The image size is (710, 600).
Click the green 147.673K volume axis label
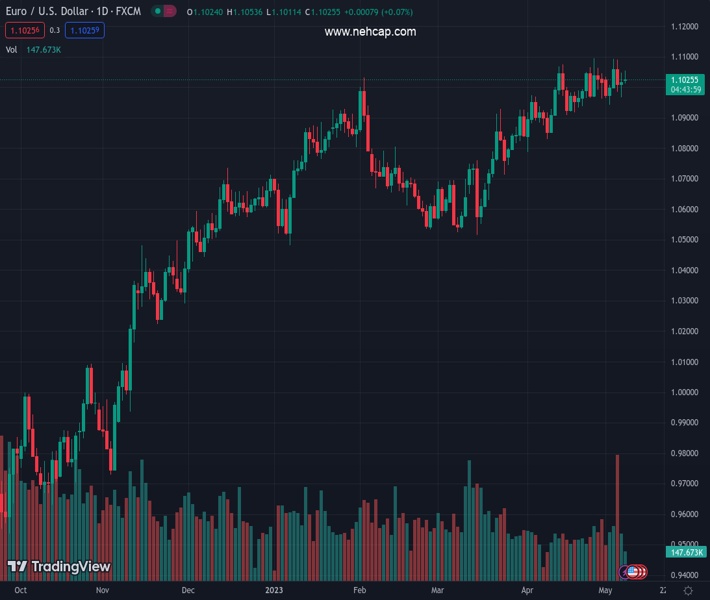point(686,552)
